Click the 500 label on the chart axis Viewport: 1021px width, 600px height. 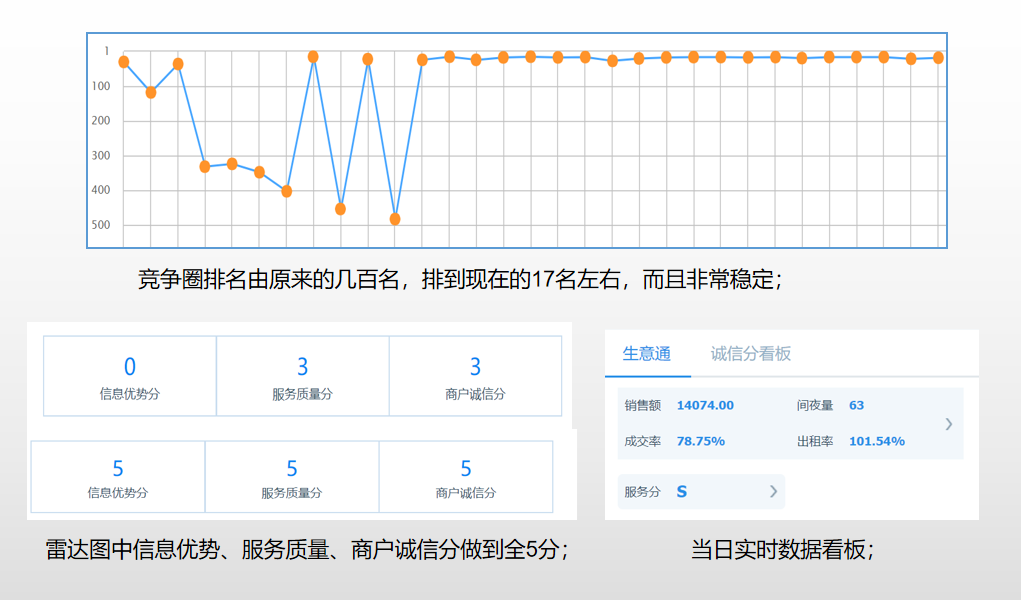[100, 225]
